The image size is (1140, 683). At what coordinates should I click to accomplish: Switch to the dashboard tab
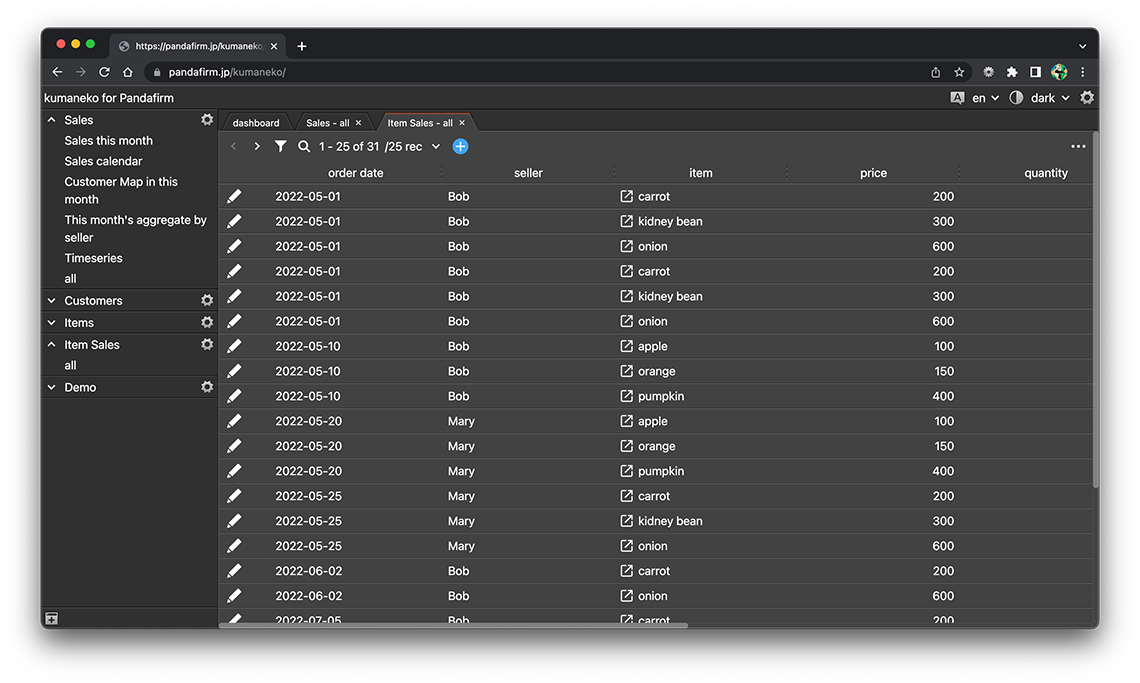tap(256, 123)
